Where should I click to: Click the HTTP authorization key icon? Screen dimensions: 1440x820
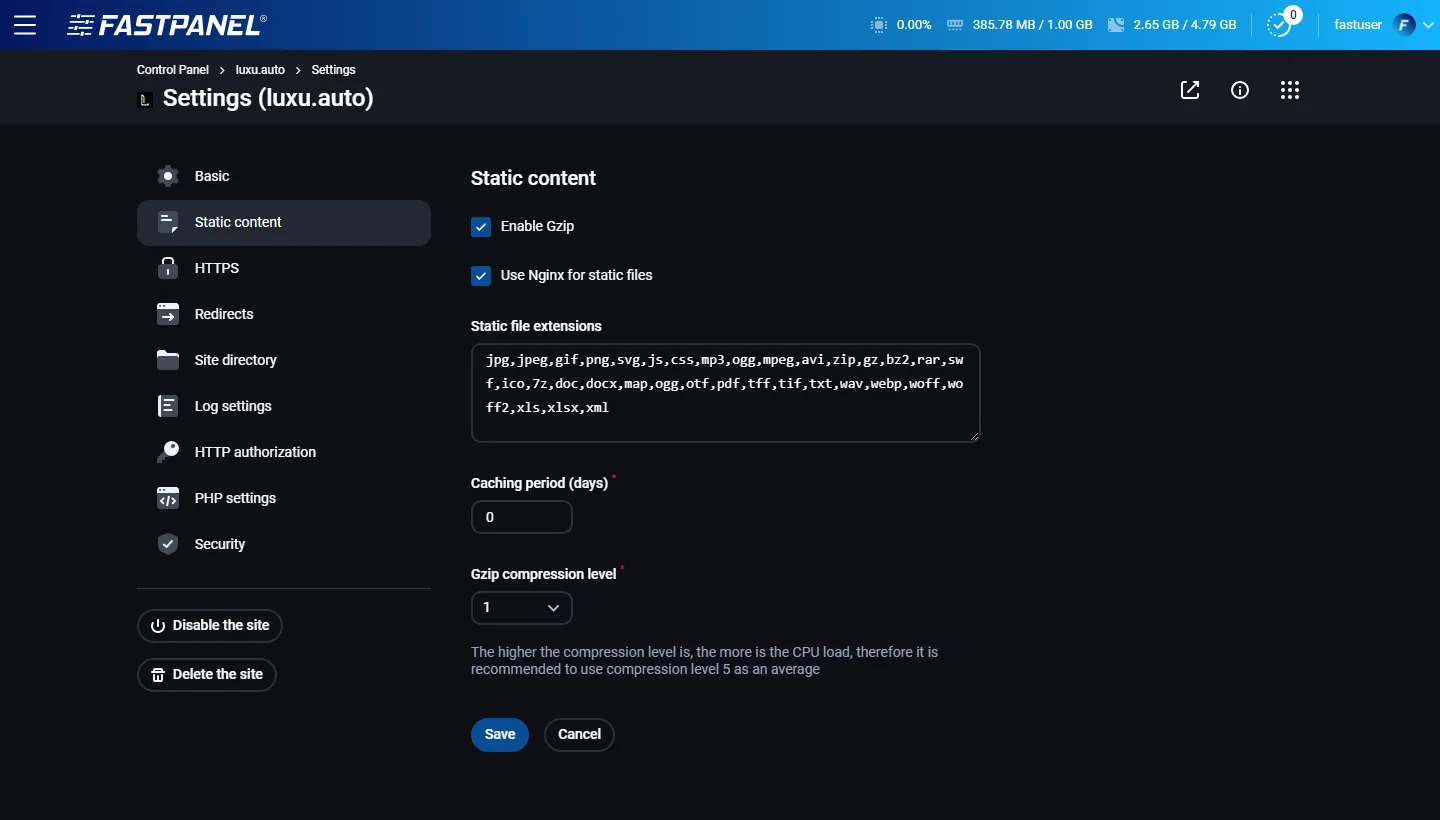(x=168, y=452)
